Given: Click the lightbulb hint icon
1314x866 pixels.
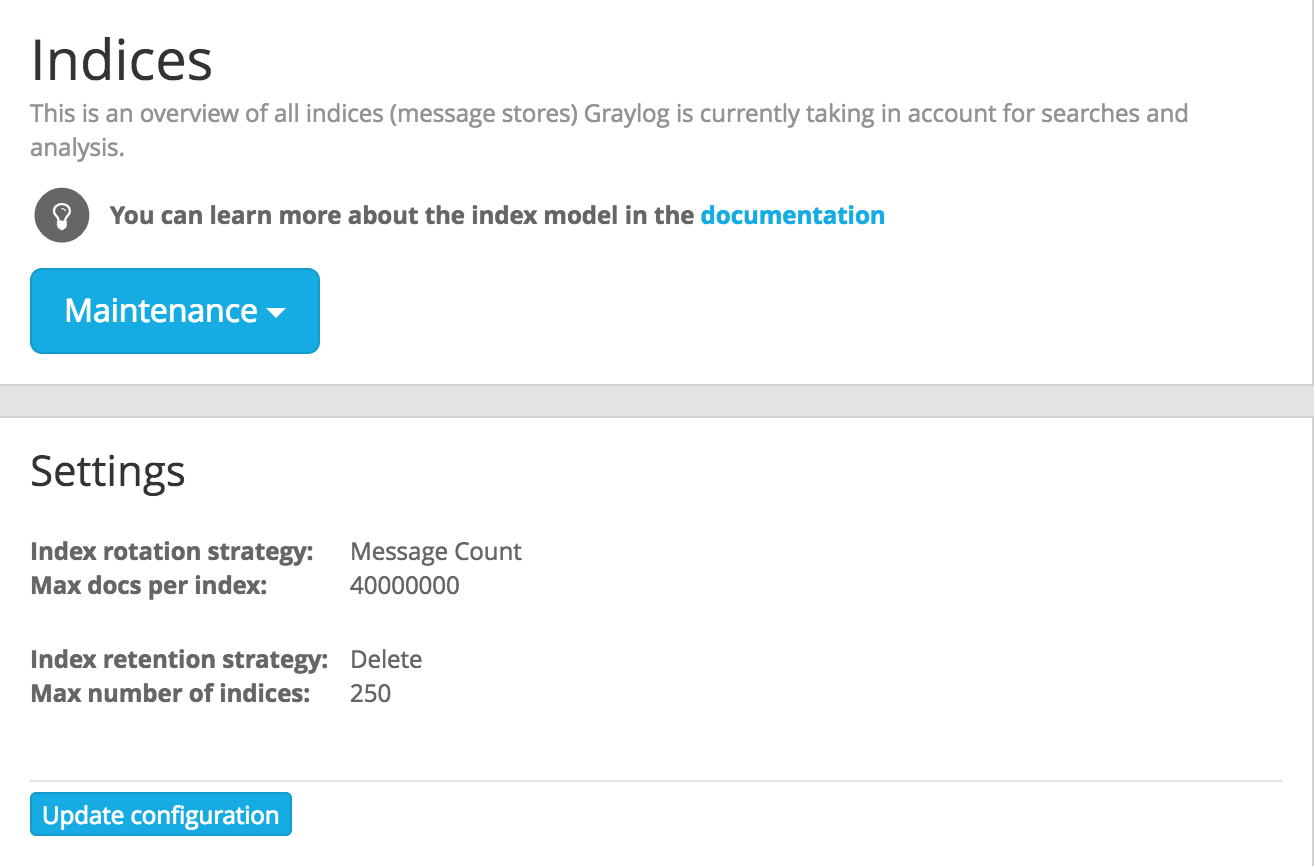Looking at the screenshot, I should click(x=62, y=215).
